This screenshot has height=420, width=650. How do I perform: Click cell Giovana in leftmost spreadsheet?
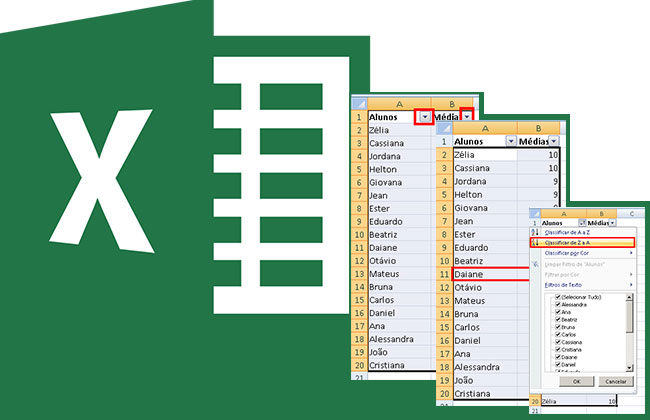point(399,182)
